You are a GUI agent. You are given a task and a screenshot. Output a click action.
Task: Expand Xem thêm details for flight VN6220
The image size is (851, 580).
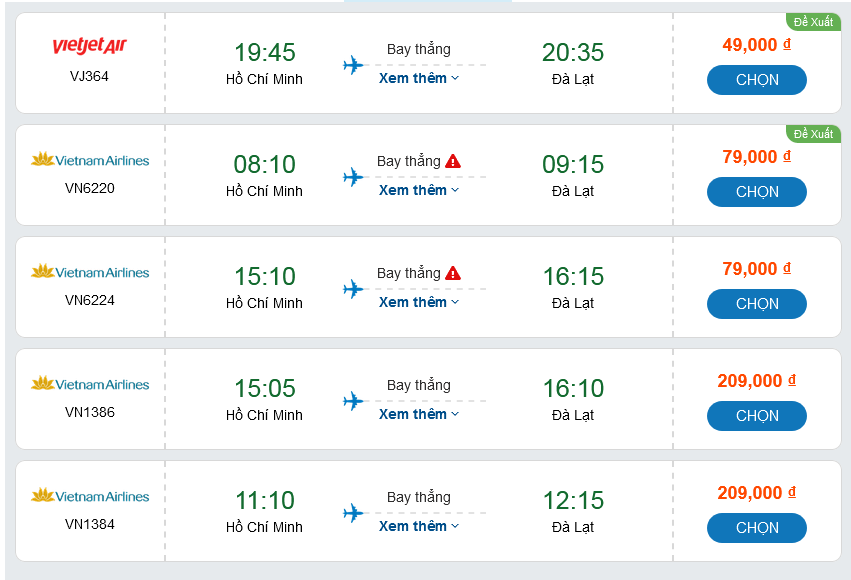[419, 190]
